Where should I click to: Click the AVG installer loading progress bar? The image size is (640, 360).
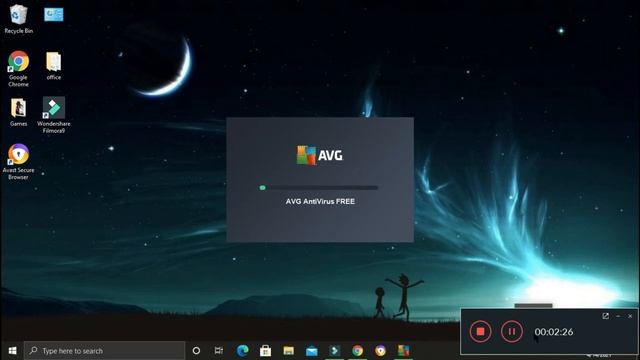coord(318,188)
